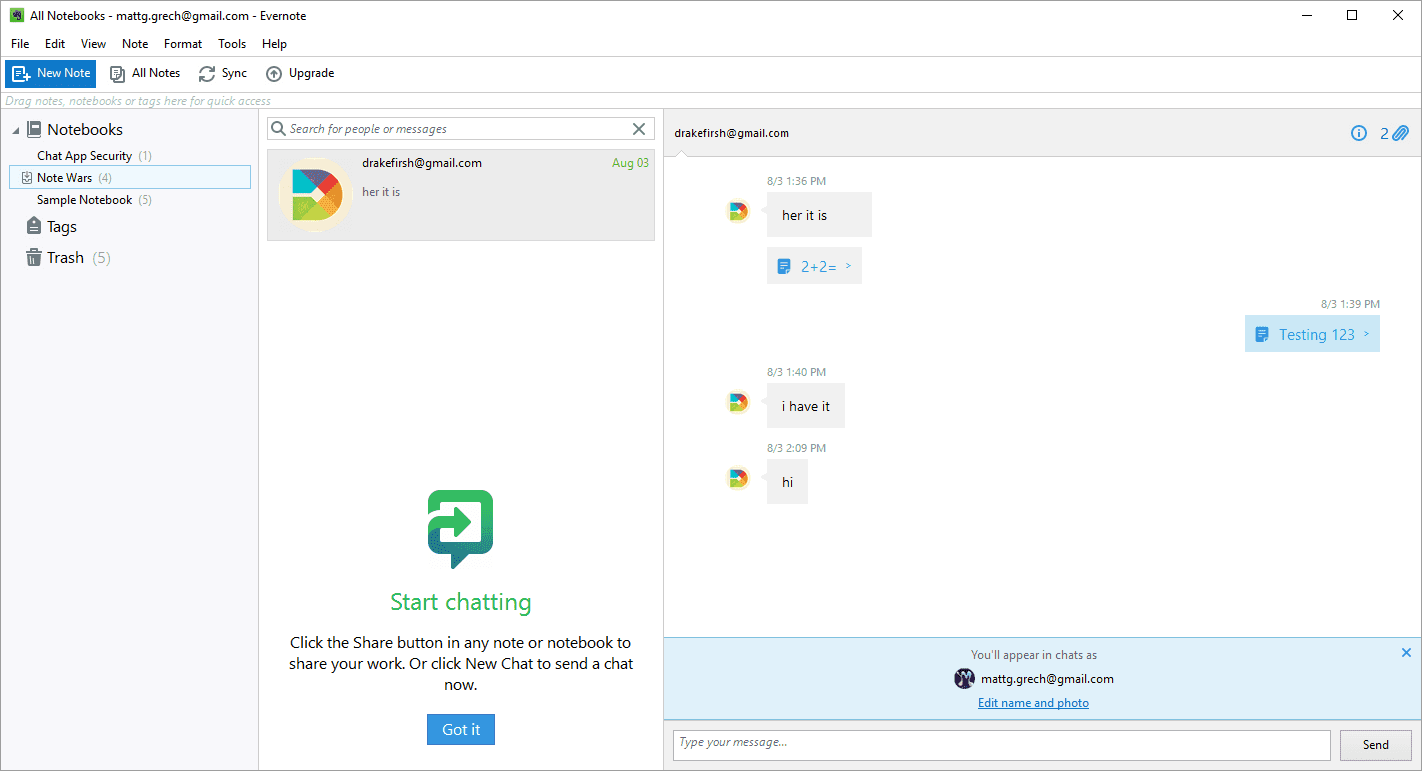Click the Upgrade arrow icon
Screen dimensions: 1422x771
274,74
